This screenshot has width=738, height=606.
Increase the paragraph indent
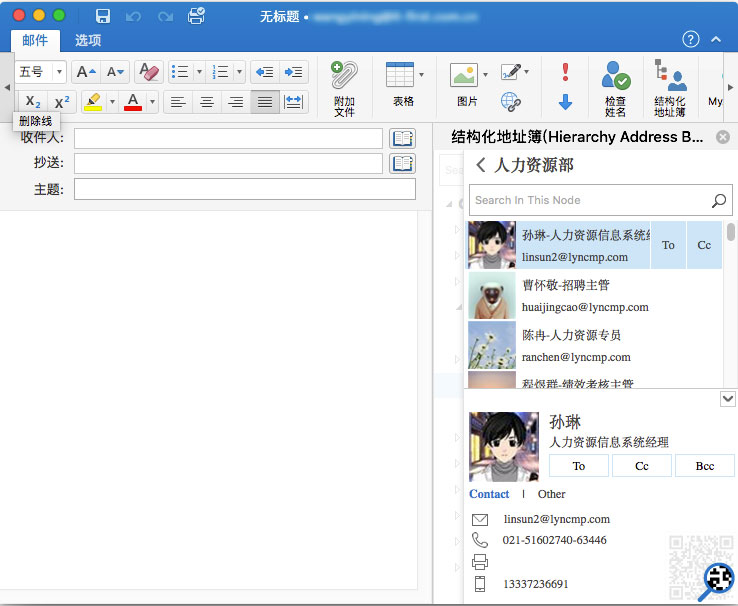[294, 72]
